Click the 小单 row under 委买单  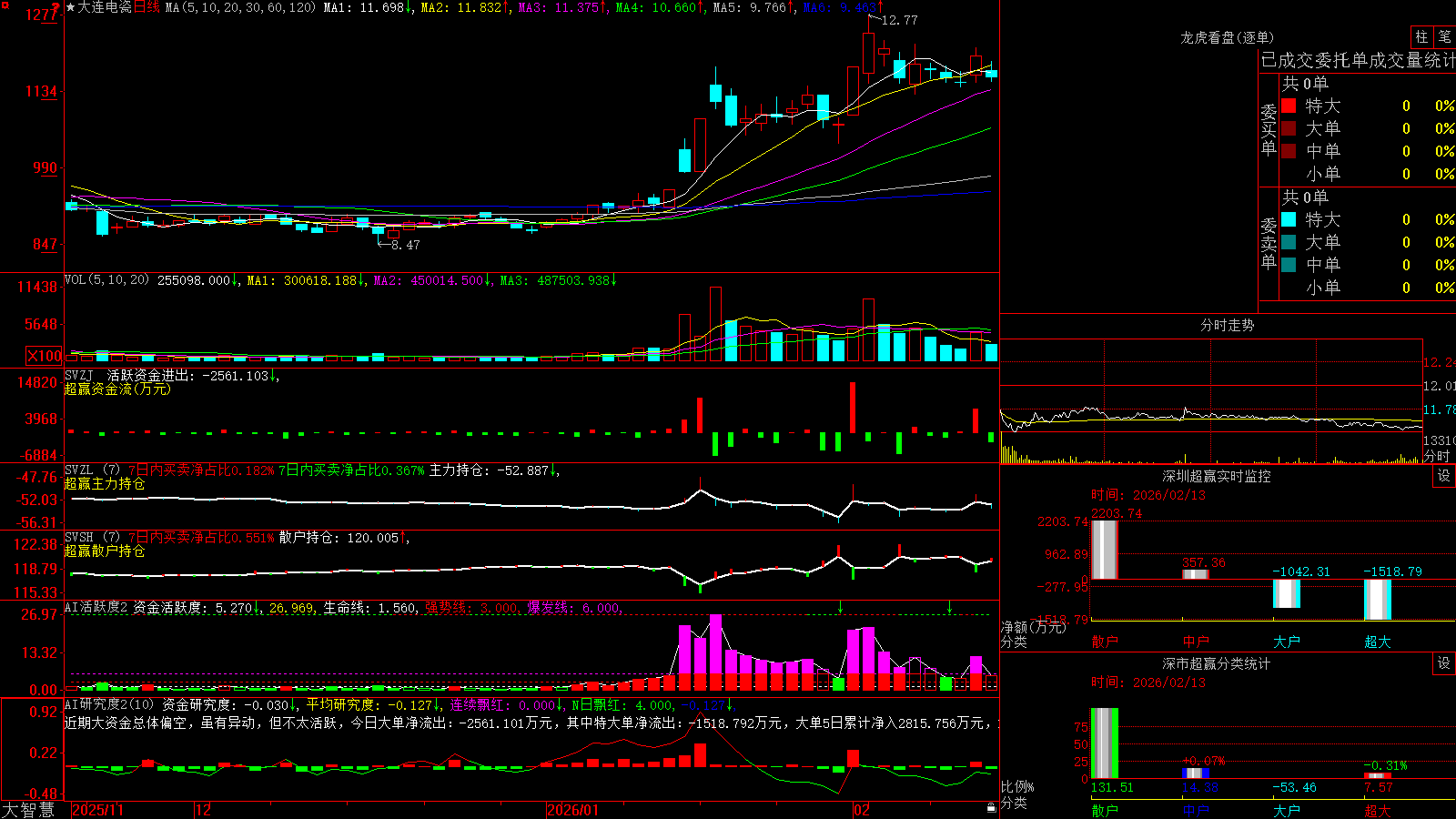click(x=1367, y=174)
